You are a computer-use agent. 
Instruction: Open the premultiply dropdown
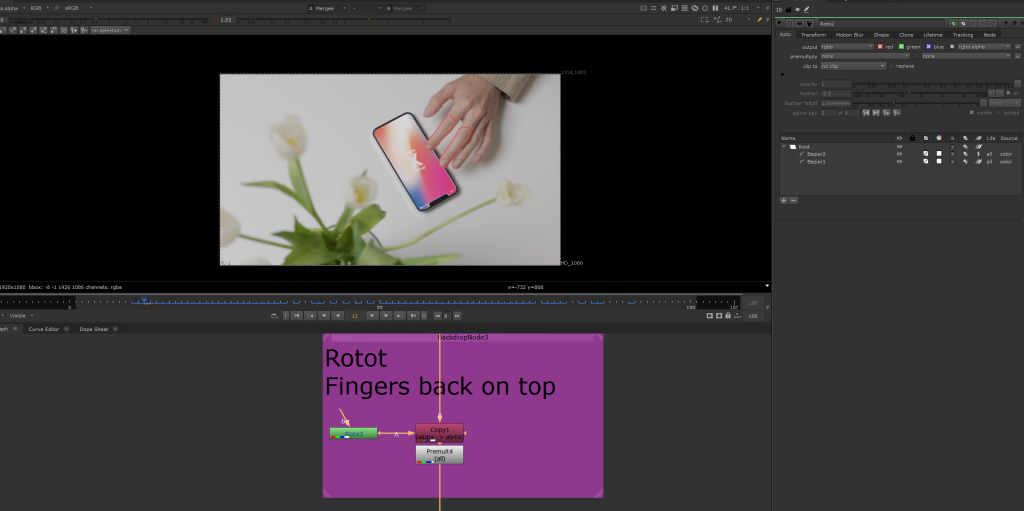(867, 56)
